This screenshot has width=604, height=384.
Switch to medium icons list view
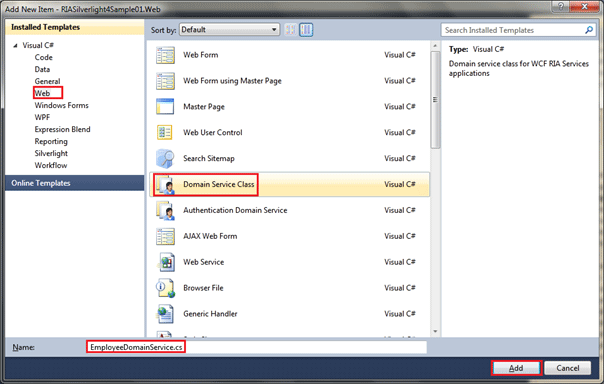click(306, 30)
